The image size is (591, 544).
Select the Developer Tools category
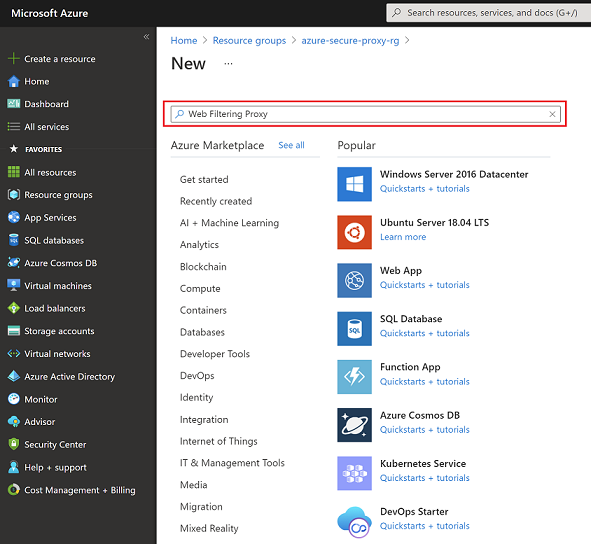(215, 354)
